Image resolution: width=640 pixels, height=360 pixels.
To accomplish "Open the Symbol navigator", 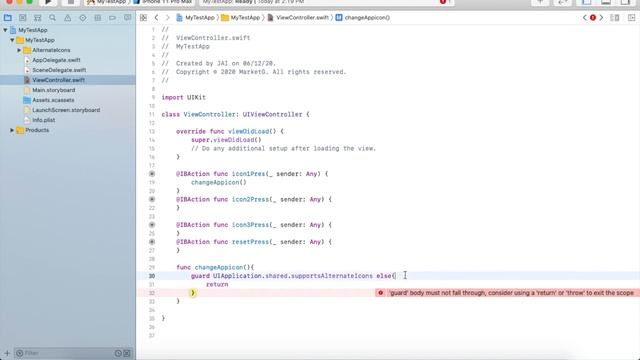I will coord(38,18).
